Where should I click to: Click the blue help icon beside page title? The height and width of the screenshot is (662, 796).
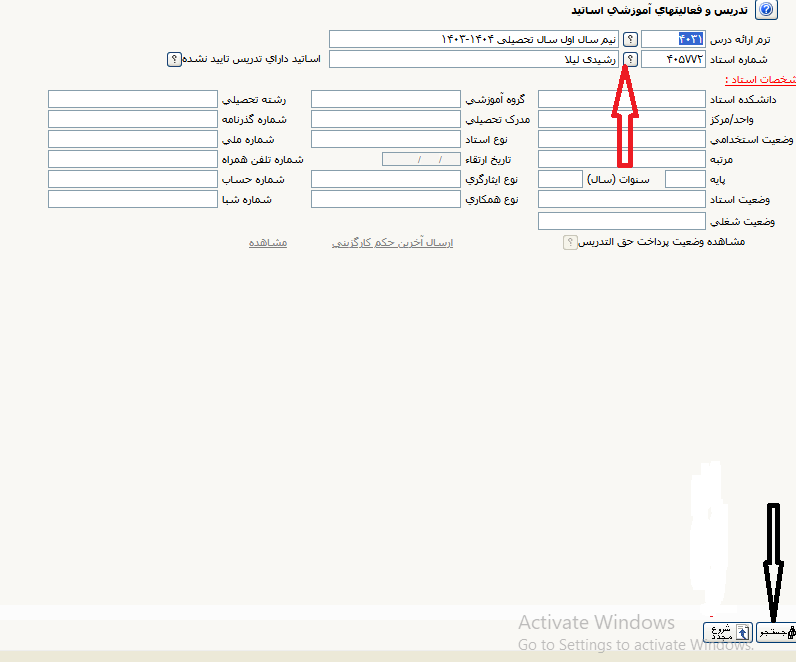pyautogui.click(x=766, y=10)
